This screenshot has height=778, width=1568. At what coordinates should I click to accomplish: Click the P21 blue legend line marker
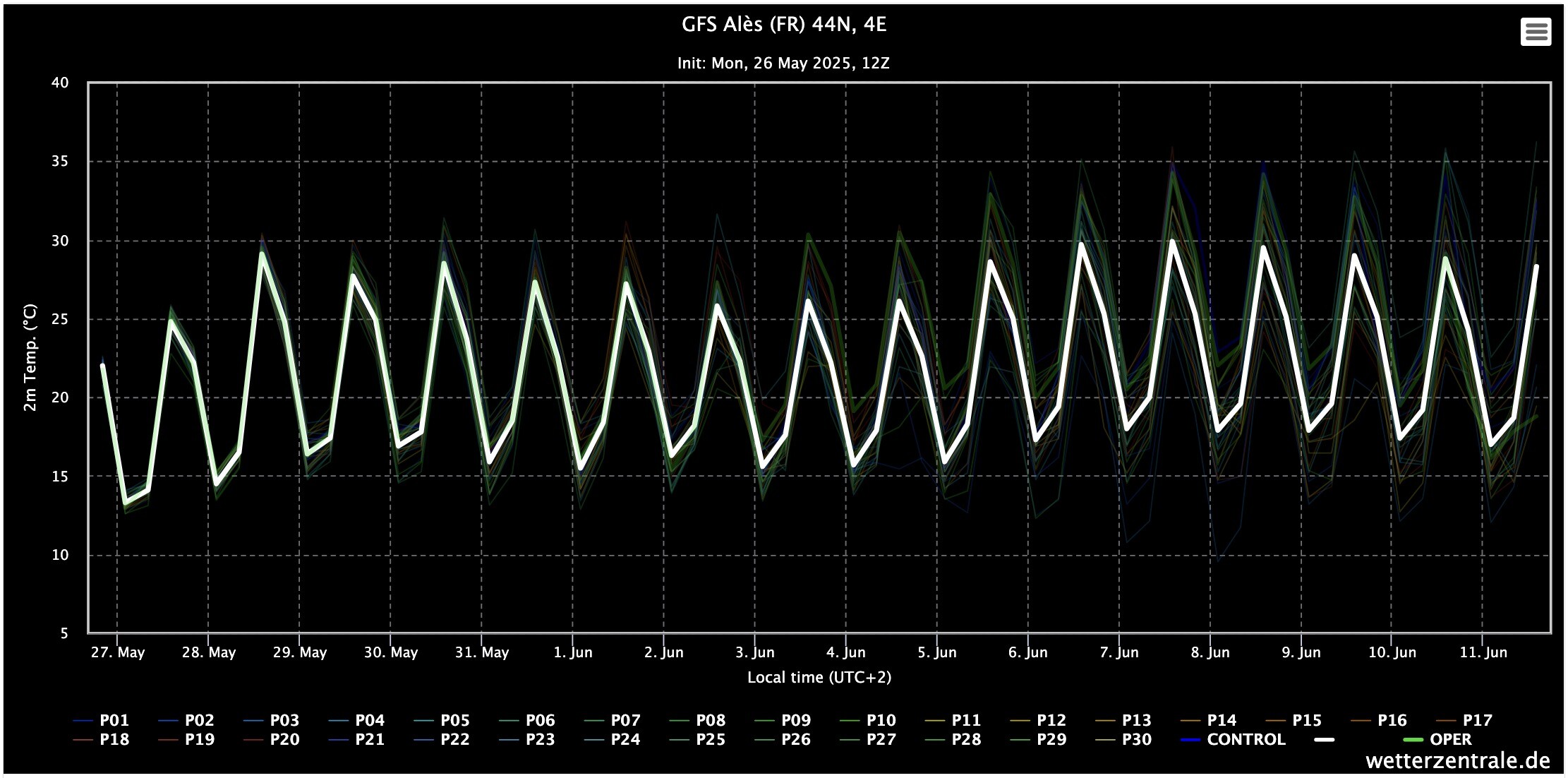pos(337,740)
